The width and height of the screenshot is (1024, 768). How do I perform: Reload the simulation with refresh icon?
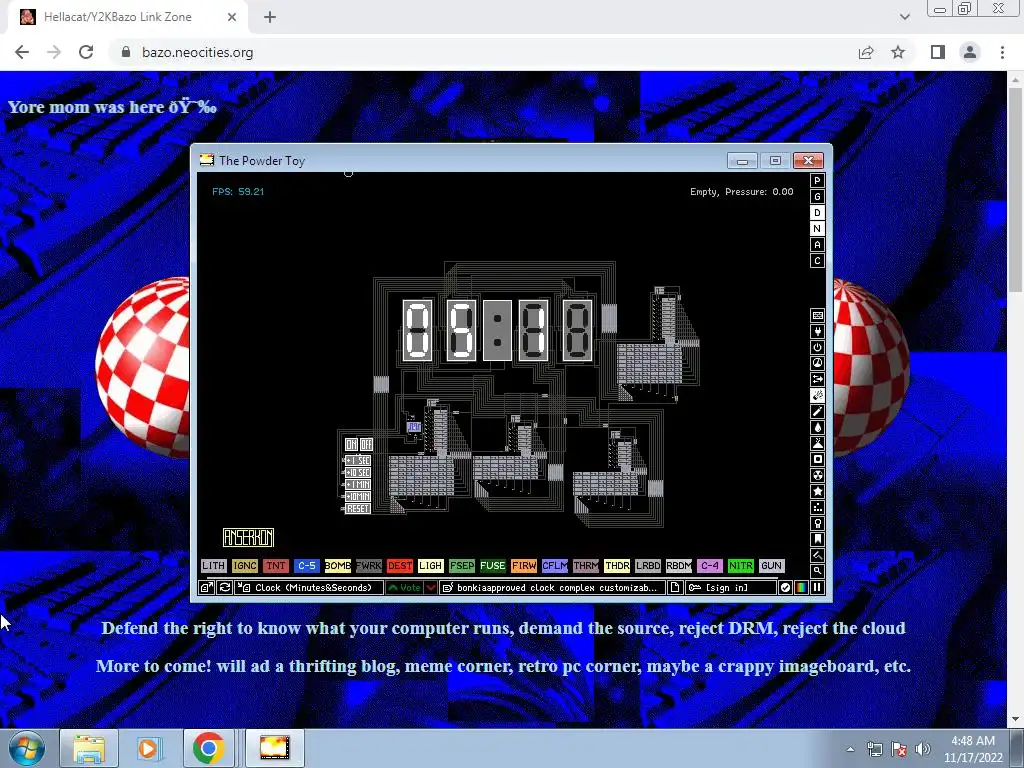tap(225, 588)
